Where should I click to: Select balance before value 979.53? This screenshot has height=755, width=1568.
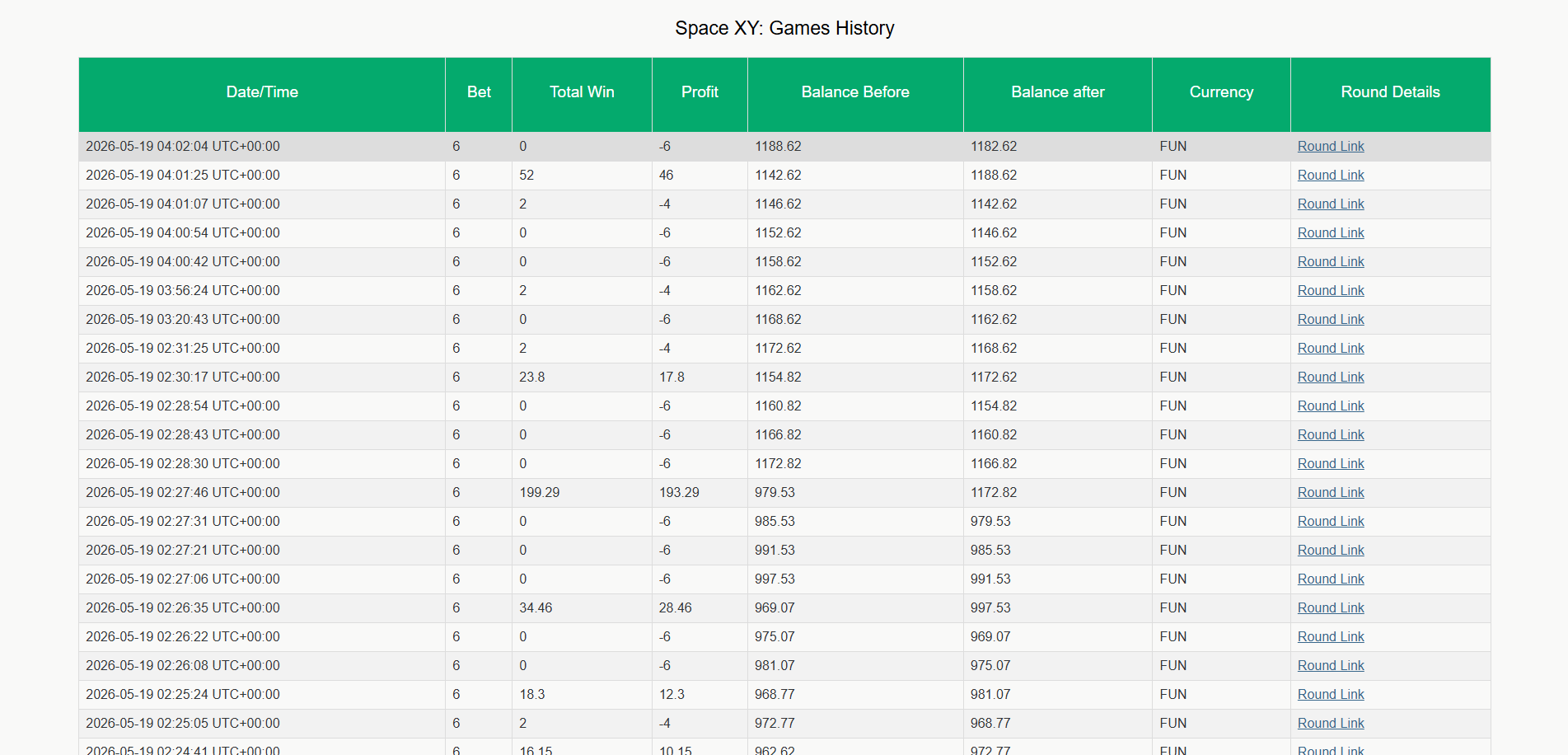(775, 492)
